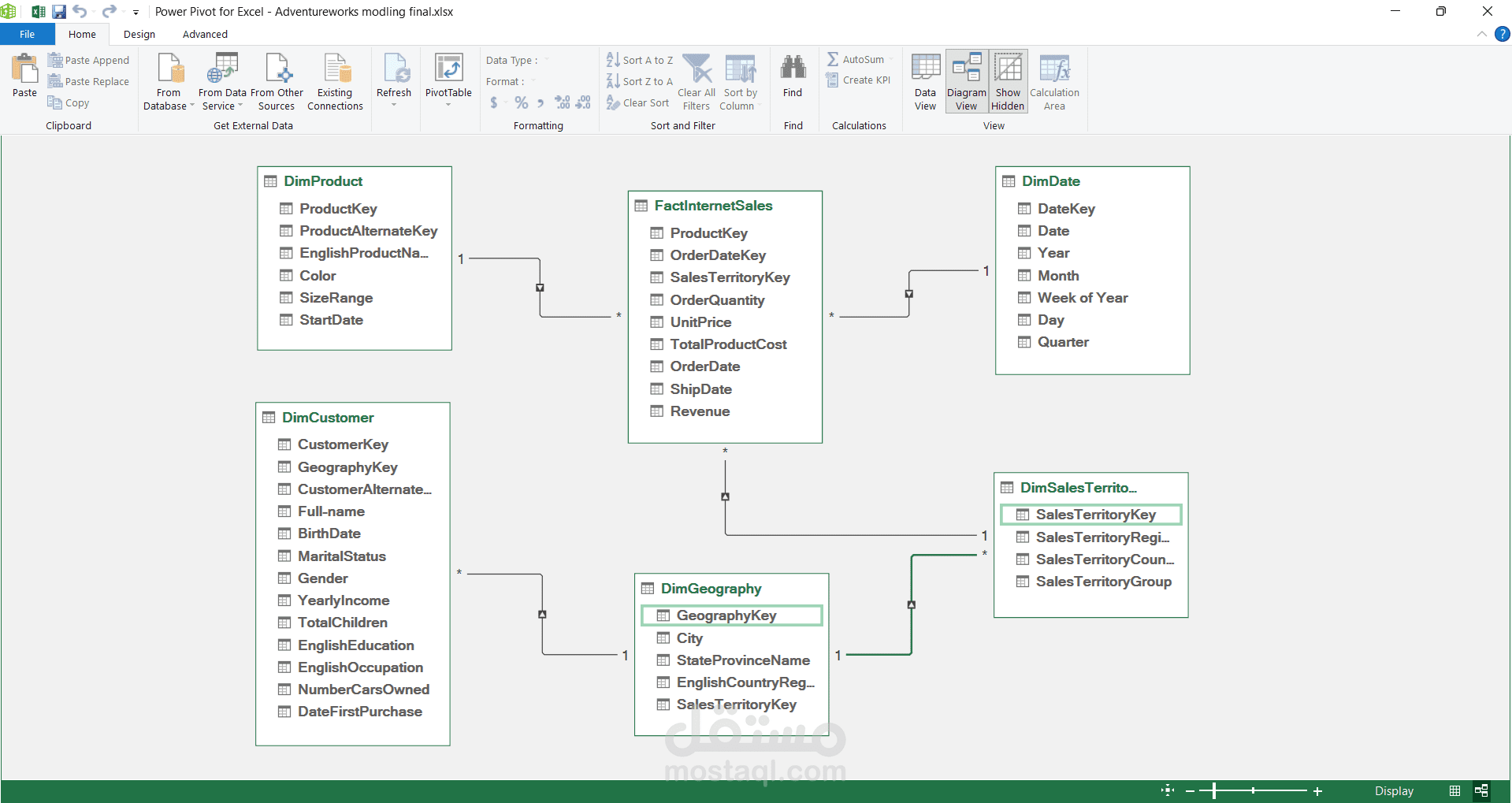
Task: Enable Sort A to Z
Action: click(640, 59)
